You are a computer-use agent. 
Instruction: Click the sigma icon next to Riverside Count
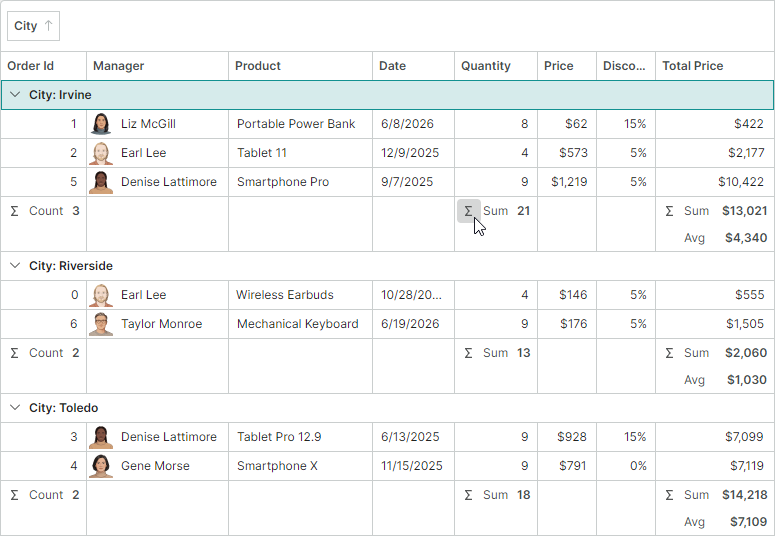15,353
